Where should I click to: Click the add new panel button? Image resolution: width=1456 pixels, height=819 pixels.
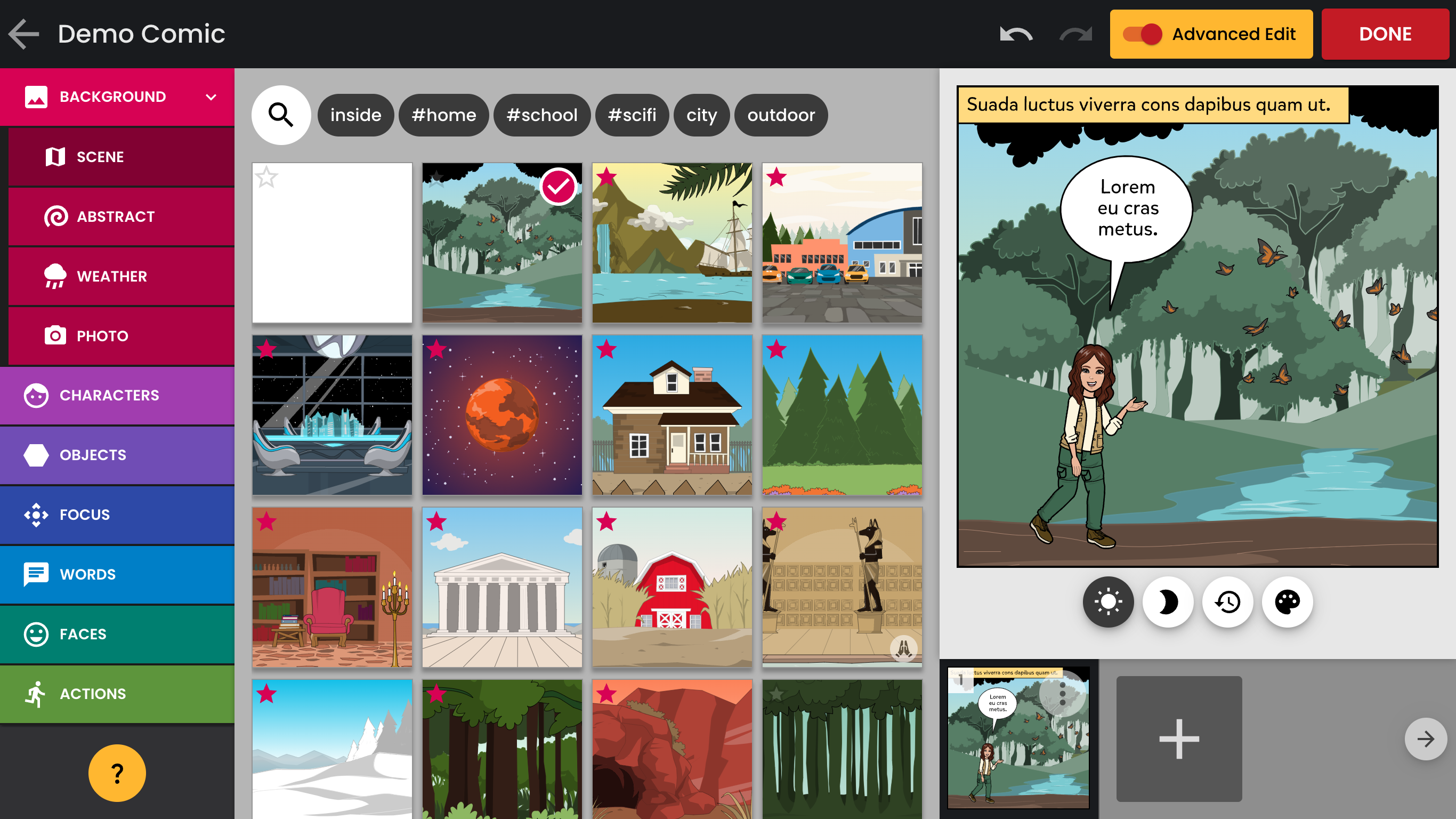tap(1177, 738)
